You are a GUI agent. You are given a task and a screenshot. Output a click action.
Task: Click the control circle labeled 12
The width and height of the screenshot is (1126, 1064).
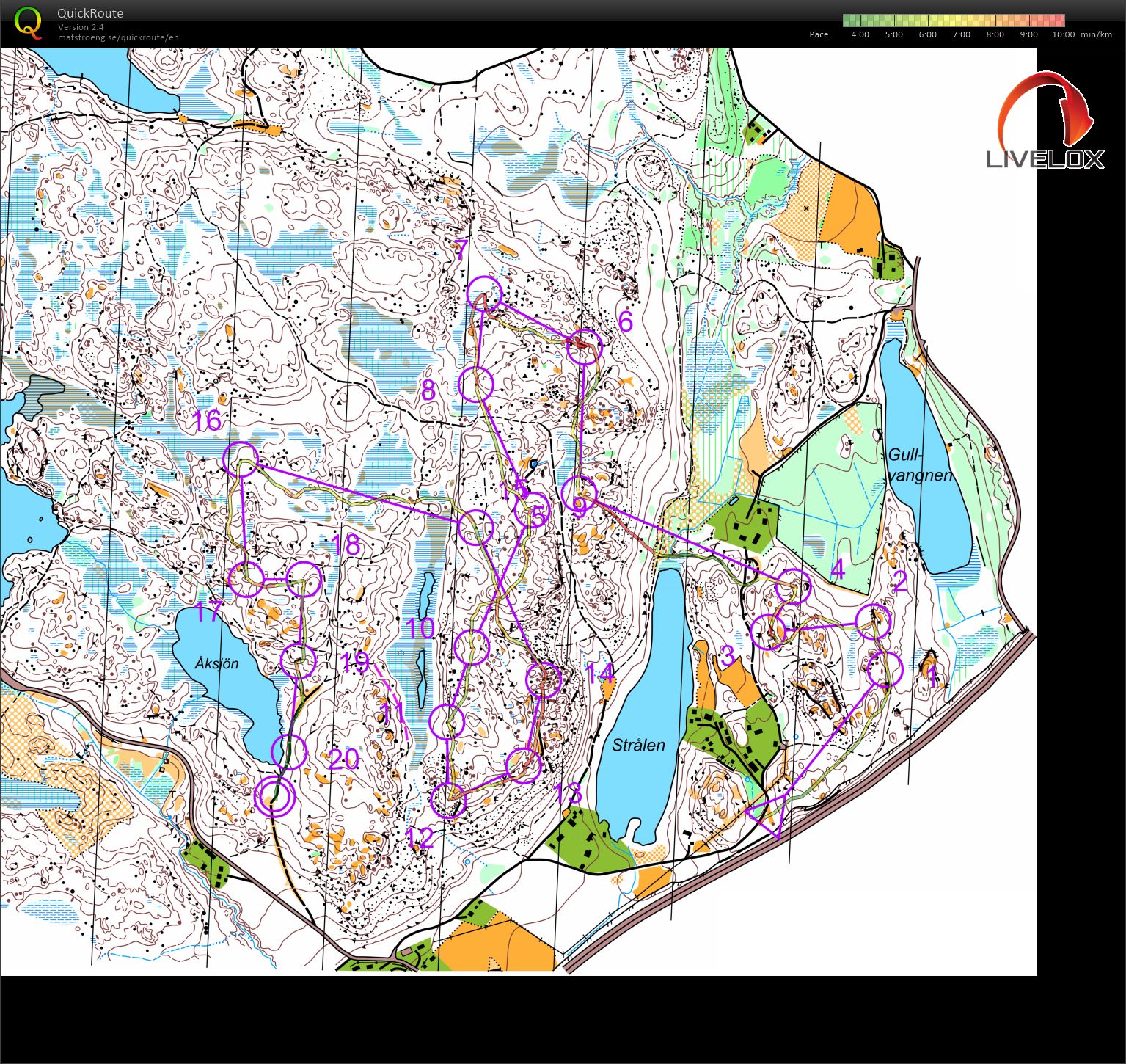[x=448, y=801]
